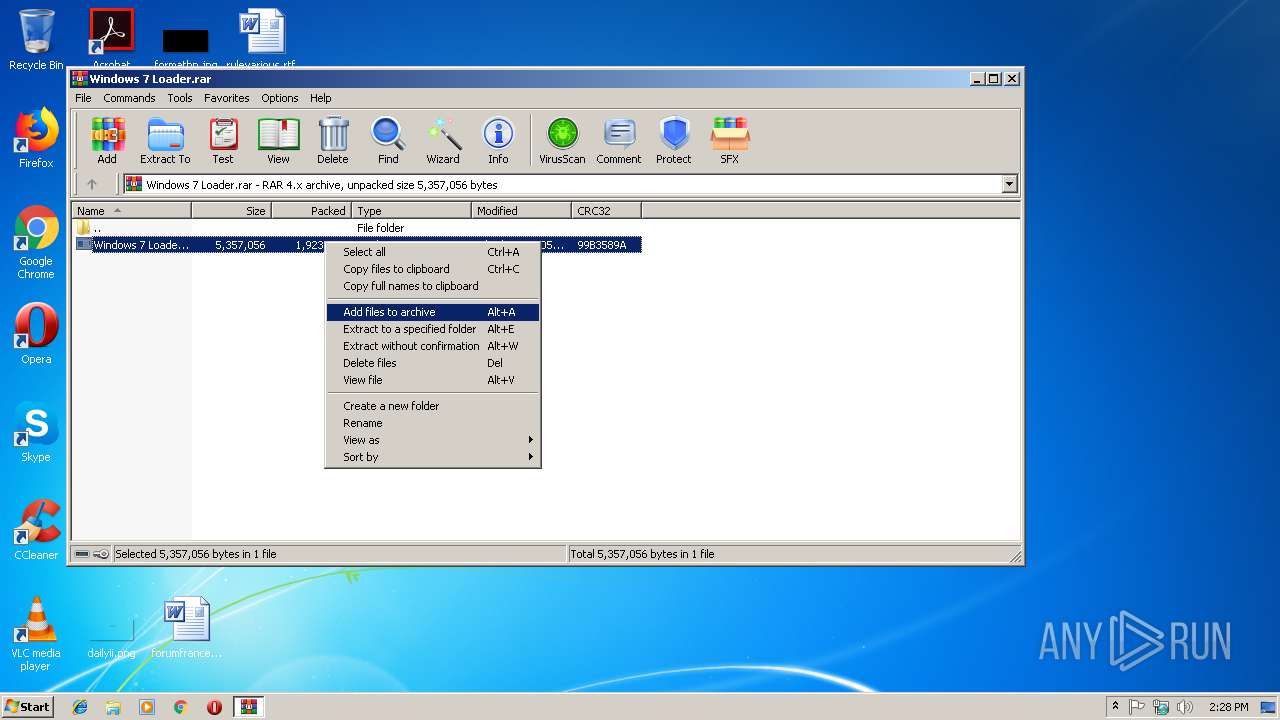Sort by the Size column header

[231, 211]
